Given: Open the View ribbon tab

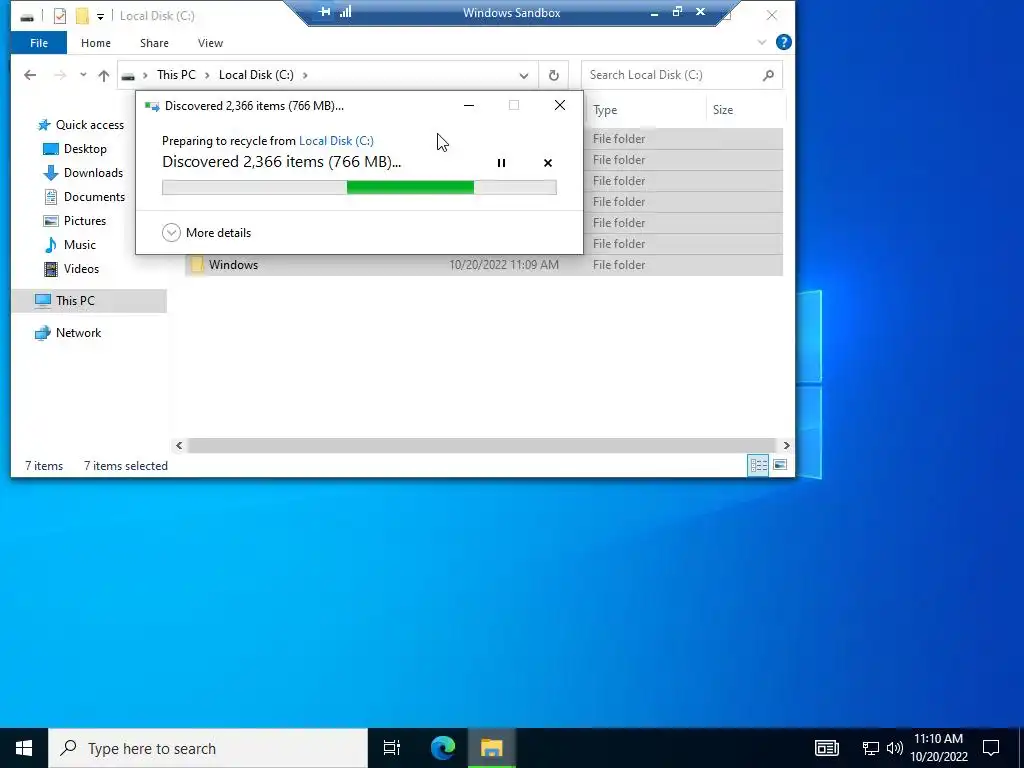Looking at the screenshot, I should 210,42.
